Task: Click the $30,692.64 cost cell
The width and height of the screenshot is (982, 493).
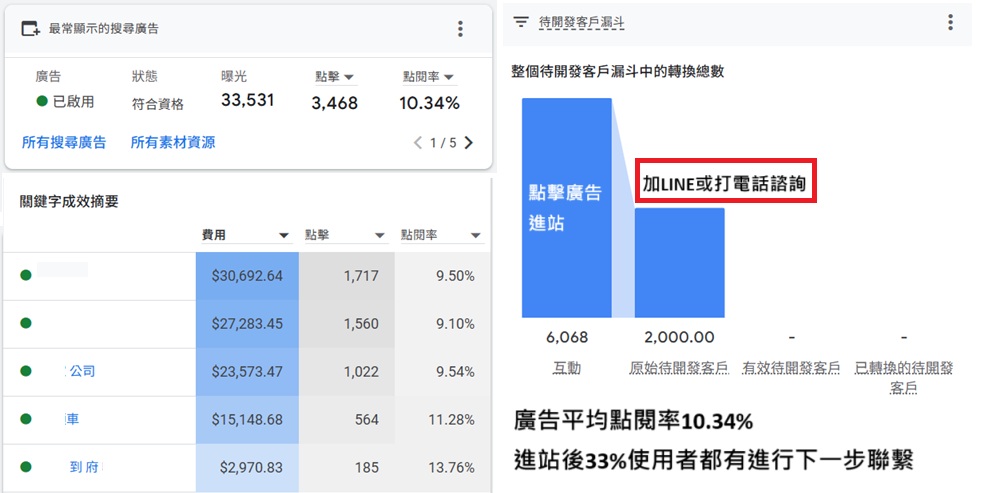Action: tap(247, 276)
